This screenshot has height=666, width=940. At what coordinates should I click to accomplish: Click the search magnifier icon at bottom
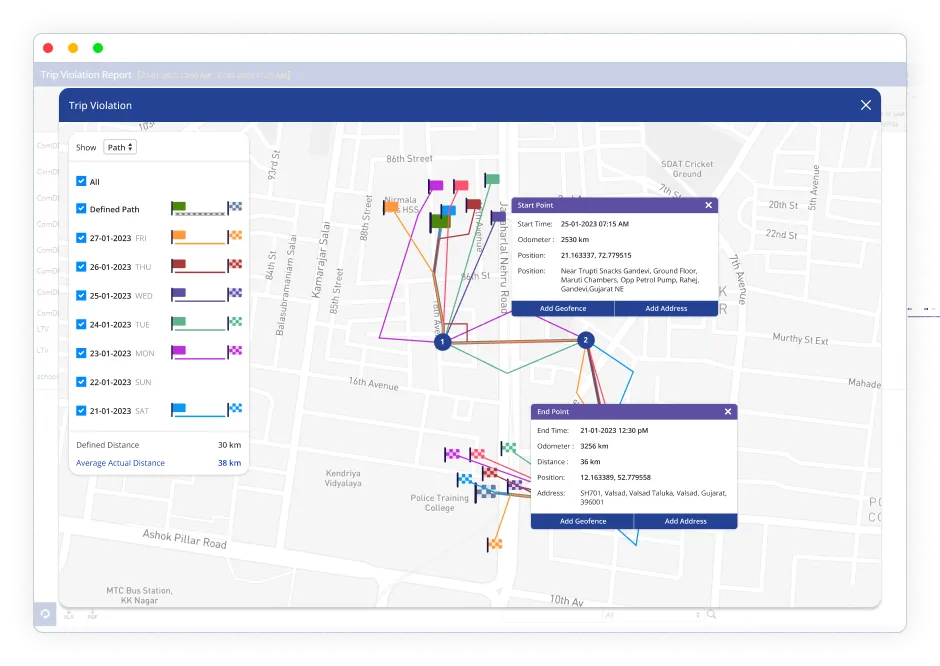click(x=711, y=615)
